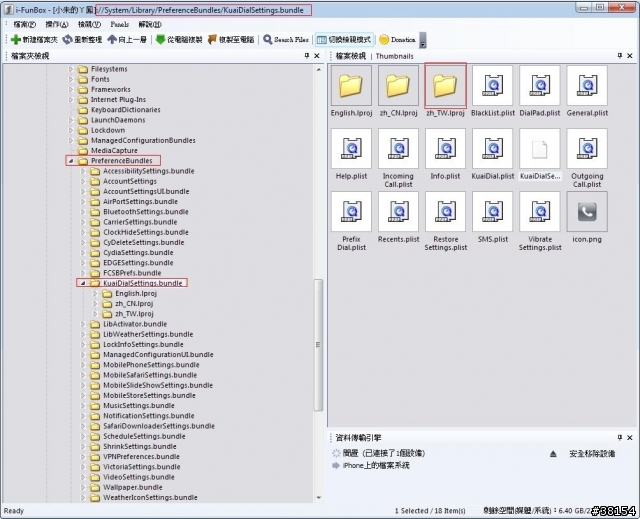640x519 pixels.
Task: Select BluetoothSettings.bundle in the tree
Action: 146,212
